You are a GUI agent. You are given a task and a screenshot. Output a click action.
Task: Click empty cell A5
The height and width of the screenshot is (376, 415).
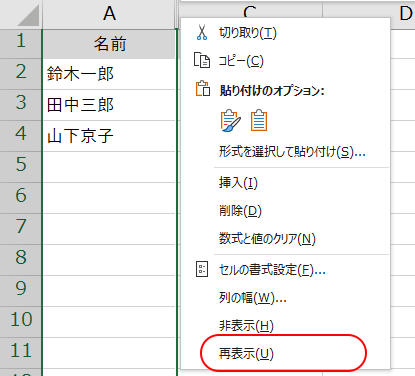click(x=109, y=167)
